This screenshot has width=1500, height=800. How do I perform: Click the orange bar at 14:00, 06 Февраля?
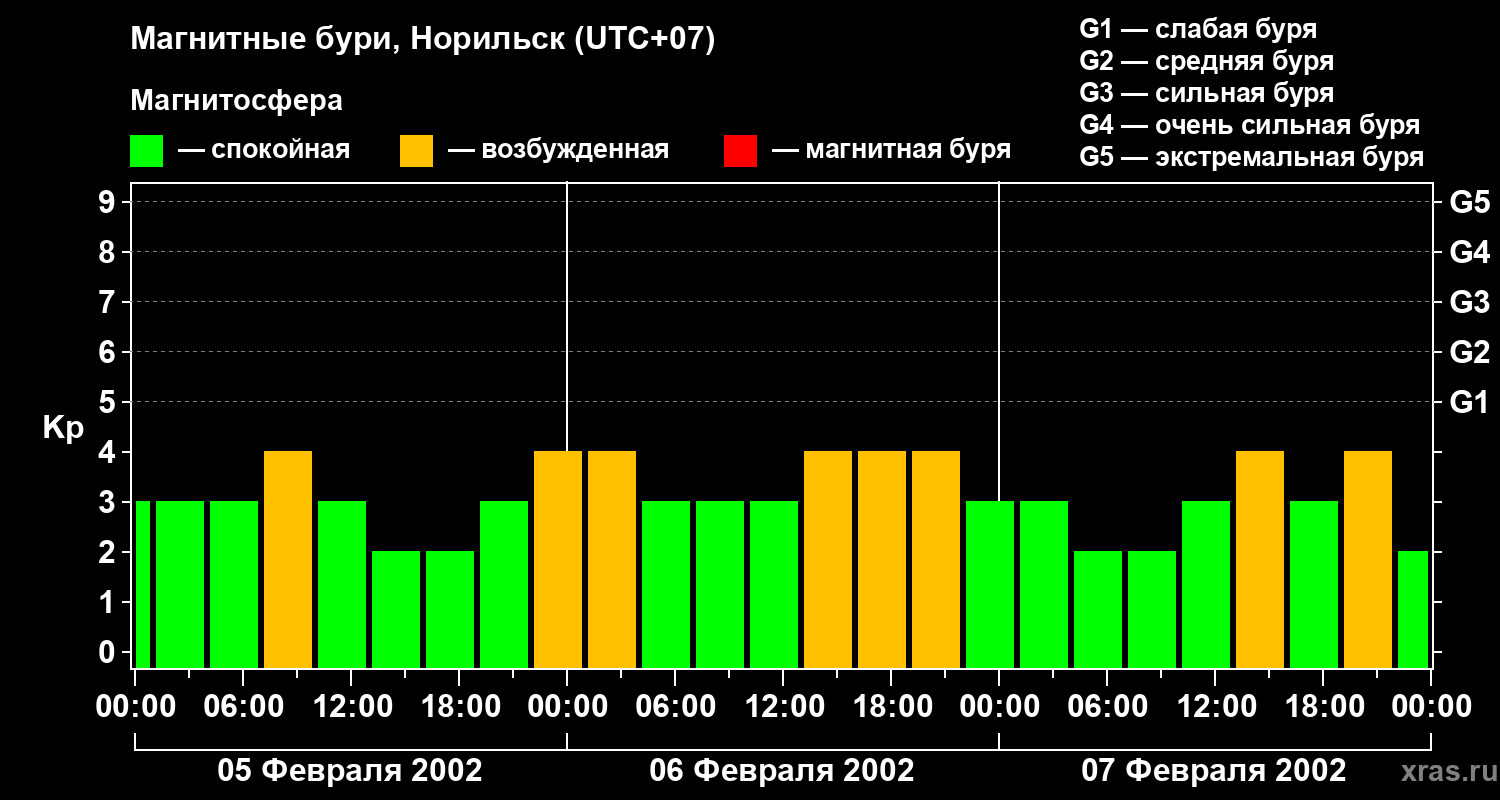[828, 559]
